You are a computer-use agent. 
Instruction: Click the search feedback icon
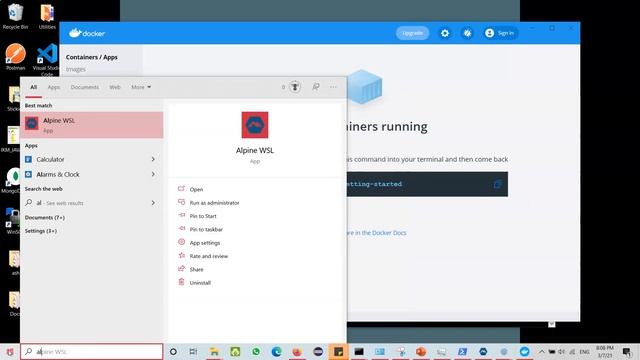point(316,87)
